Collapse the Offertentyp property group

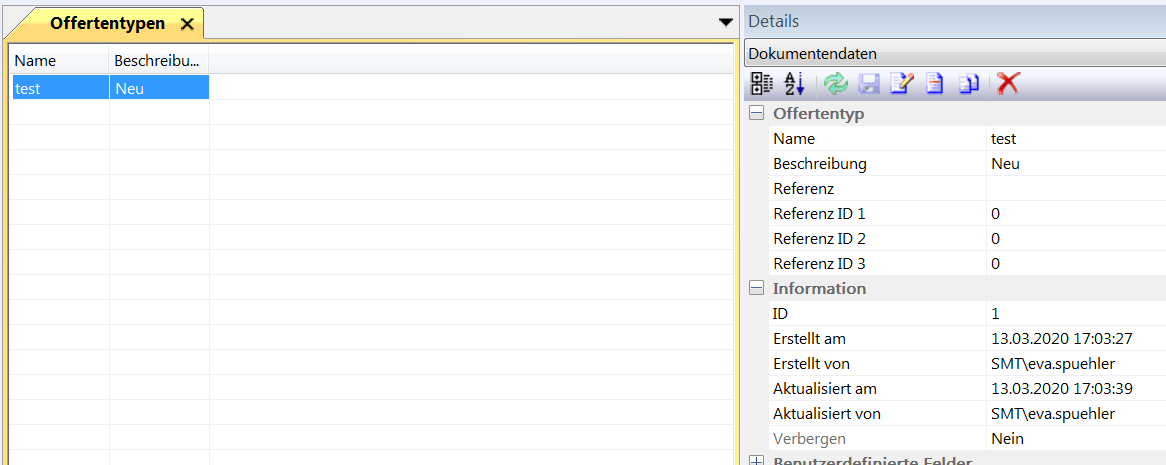click(757, 114)
